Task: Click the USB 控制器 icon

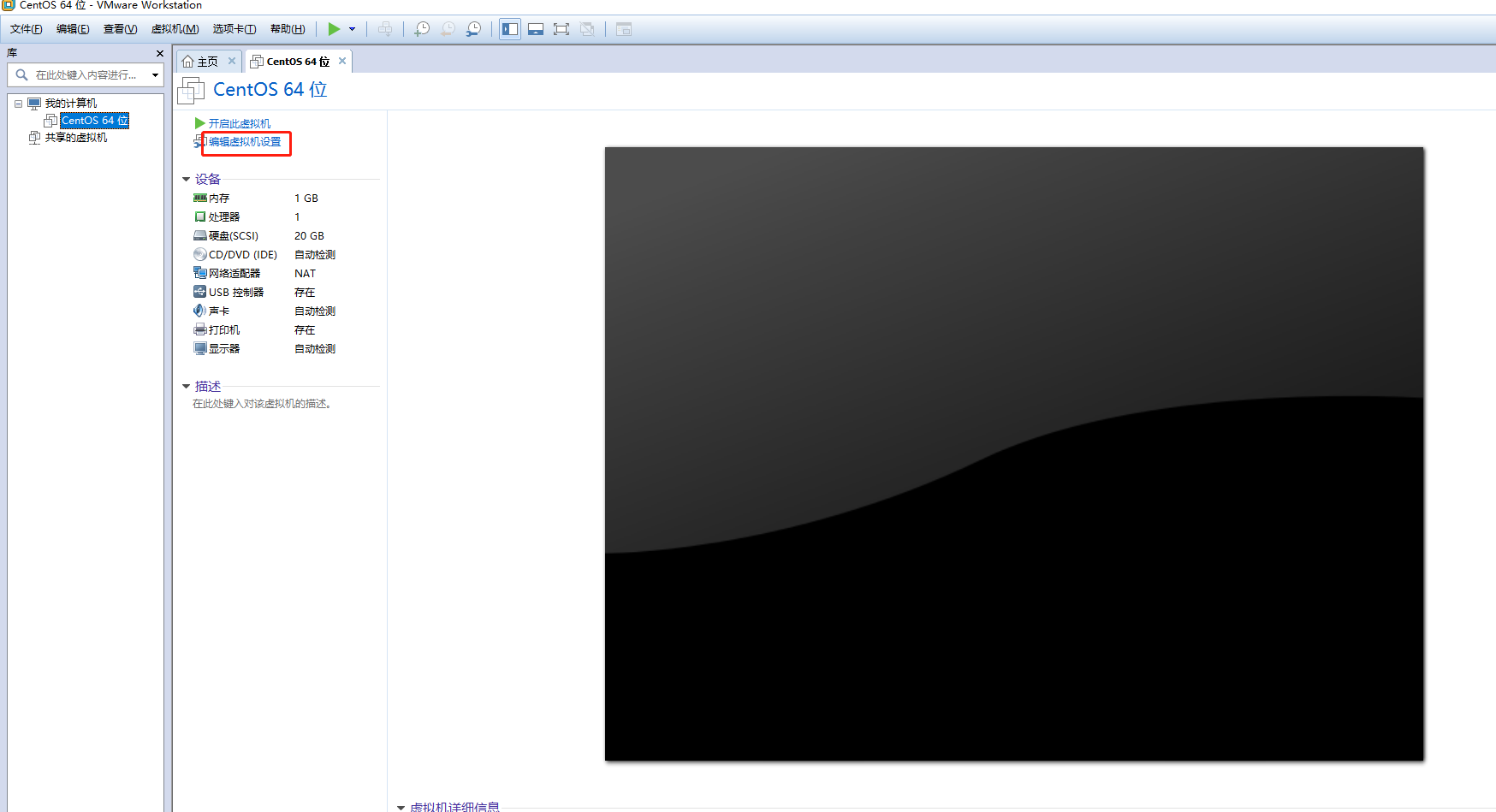Action: coord(200,292)
